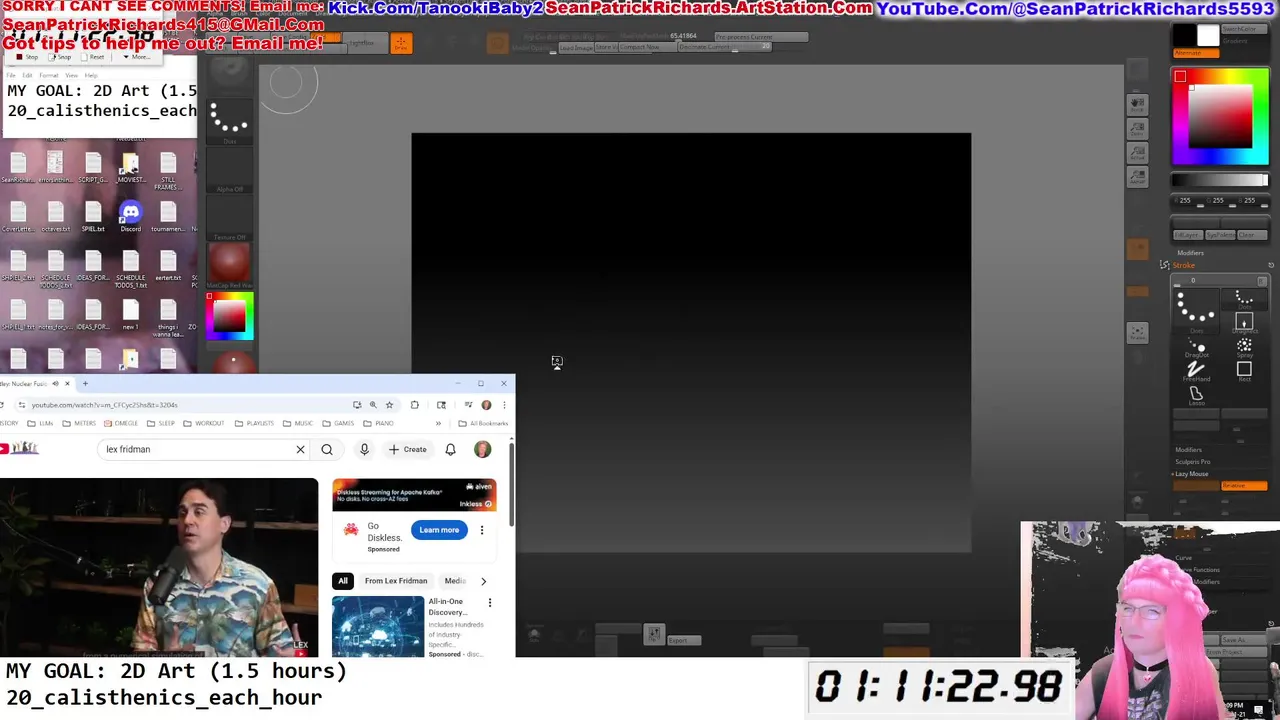Select the 'All' filter chip on YouTube
Image resolution: width=1280 pixels, height=720 pixels.
click(x=343, y=581)
